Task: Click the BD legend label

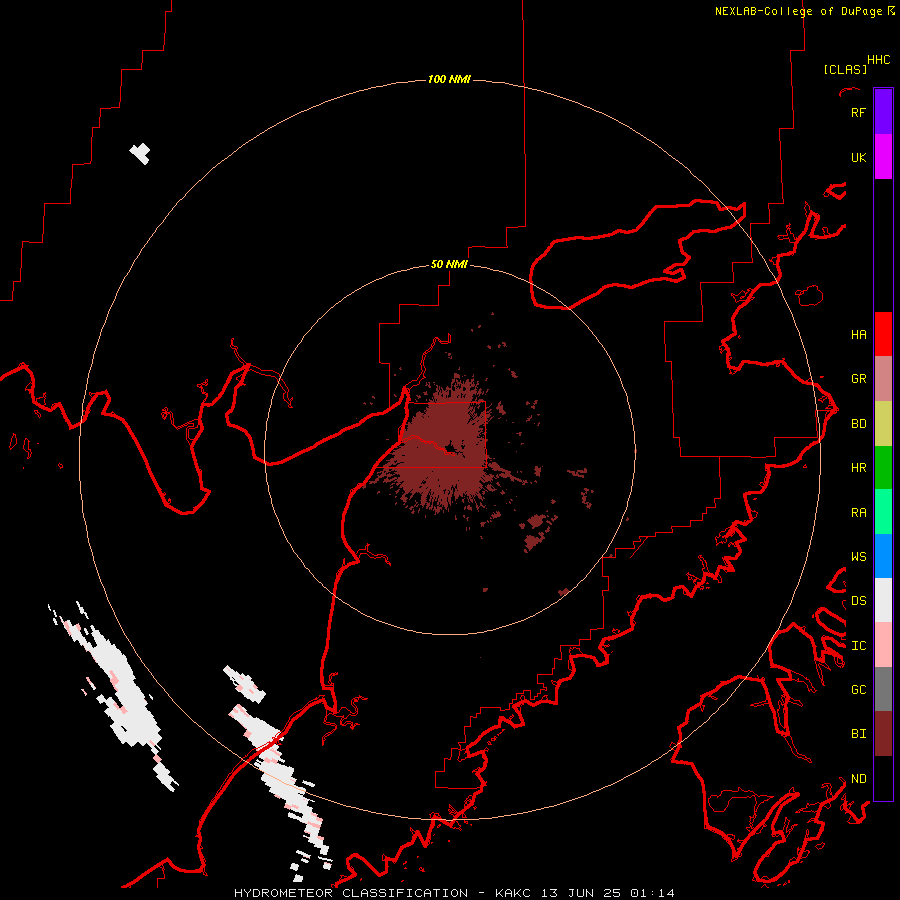Action: (x=858, y=424)
